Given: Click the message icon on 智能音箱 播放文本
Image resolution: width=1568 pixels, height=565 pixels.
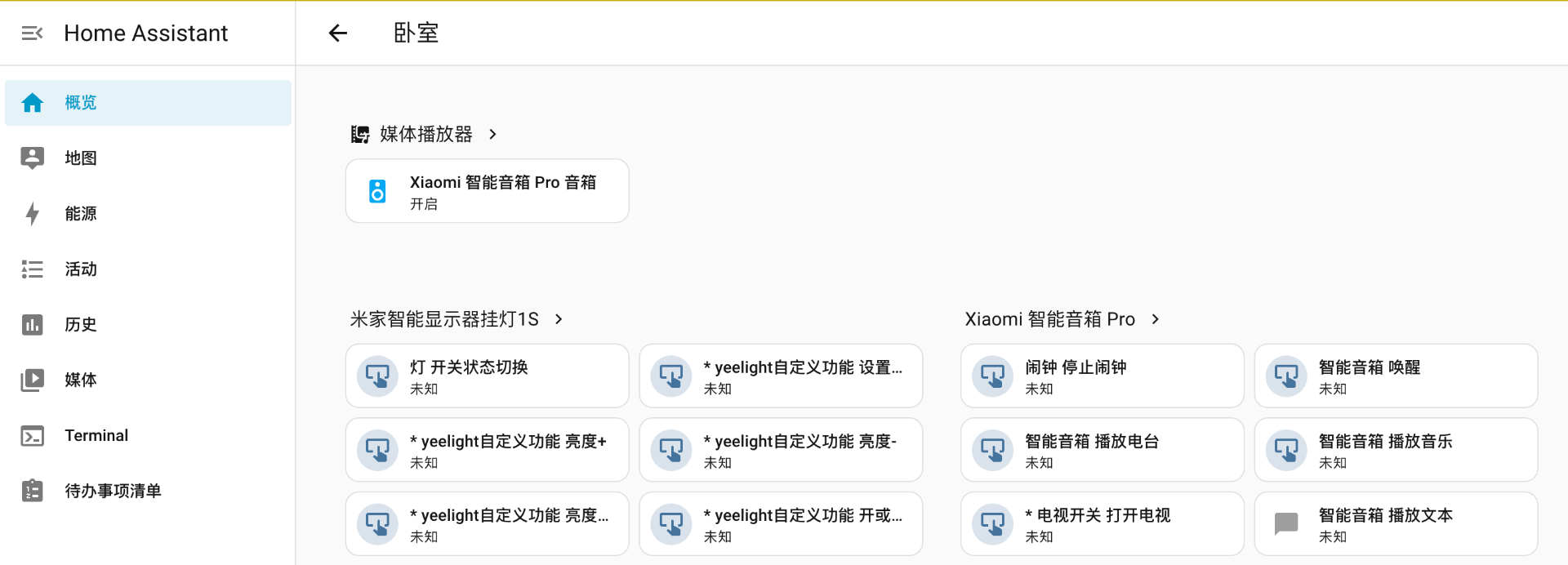Looking at the screenshot, I should 1286,523.
